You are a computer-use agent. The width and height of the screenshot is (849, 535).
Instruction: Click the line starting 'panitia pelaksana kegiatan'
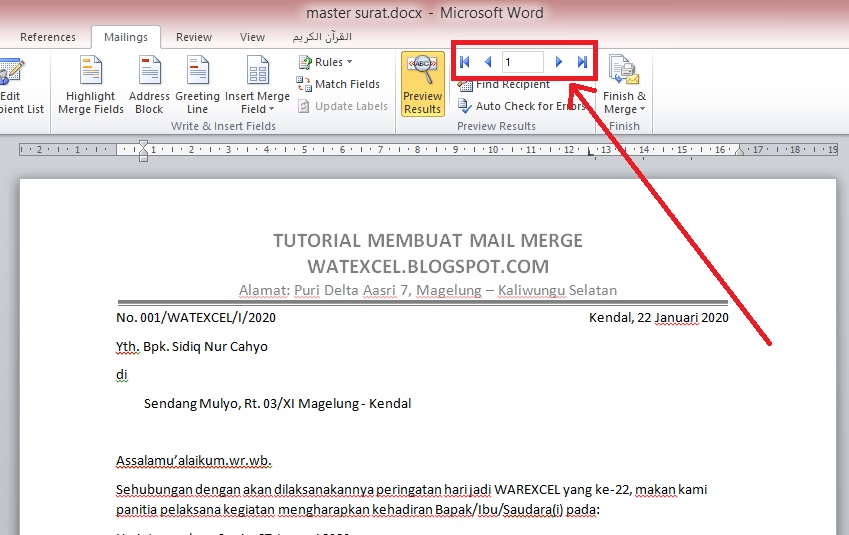coord(358,510)
